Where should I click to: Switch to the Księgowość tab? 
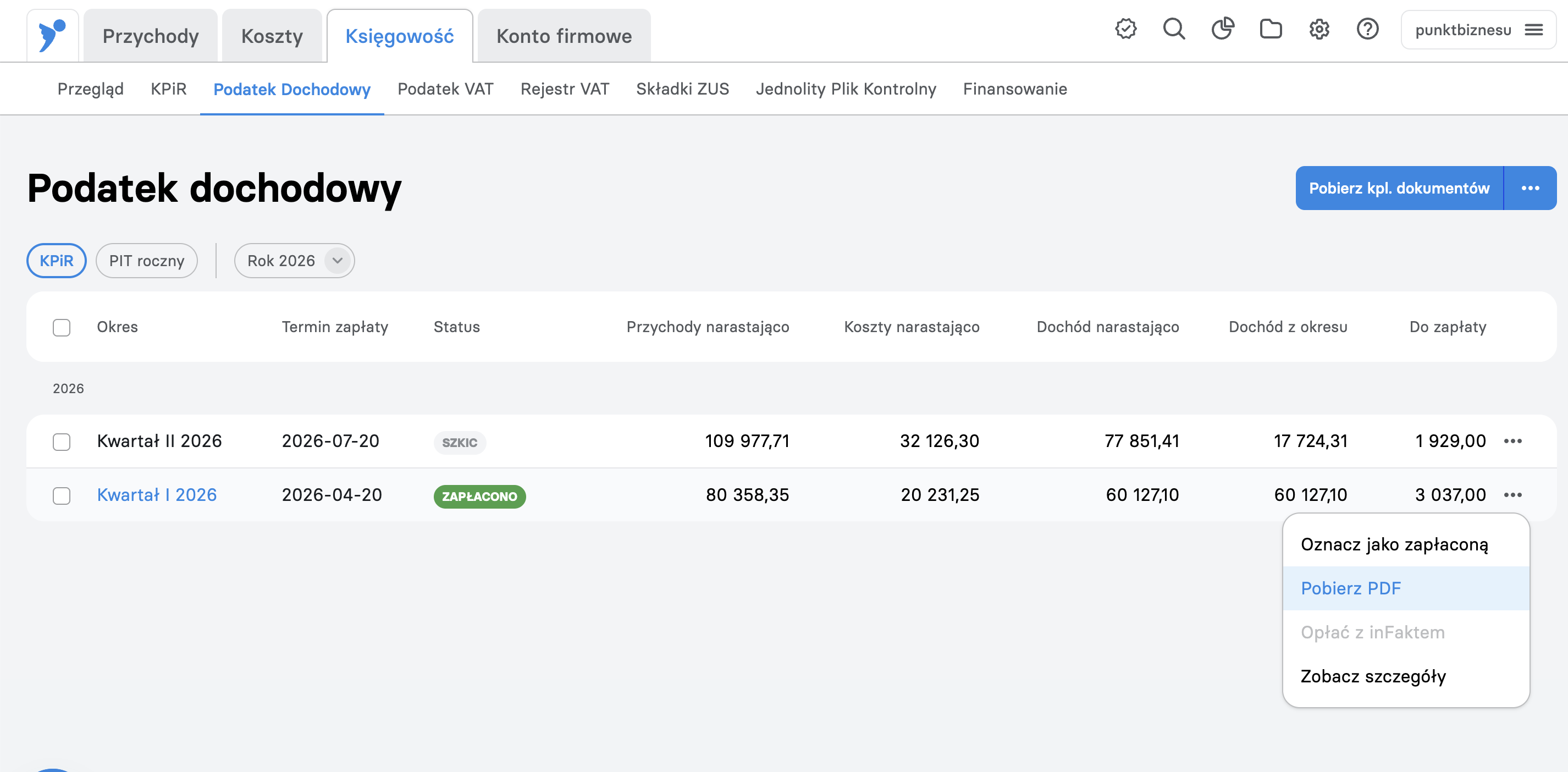click(x=400, y=36)
